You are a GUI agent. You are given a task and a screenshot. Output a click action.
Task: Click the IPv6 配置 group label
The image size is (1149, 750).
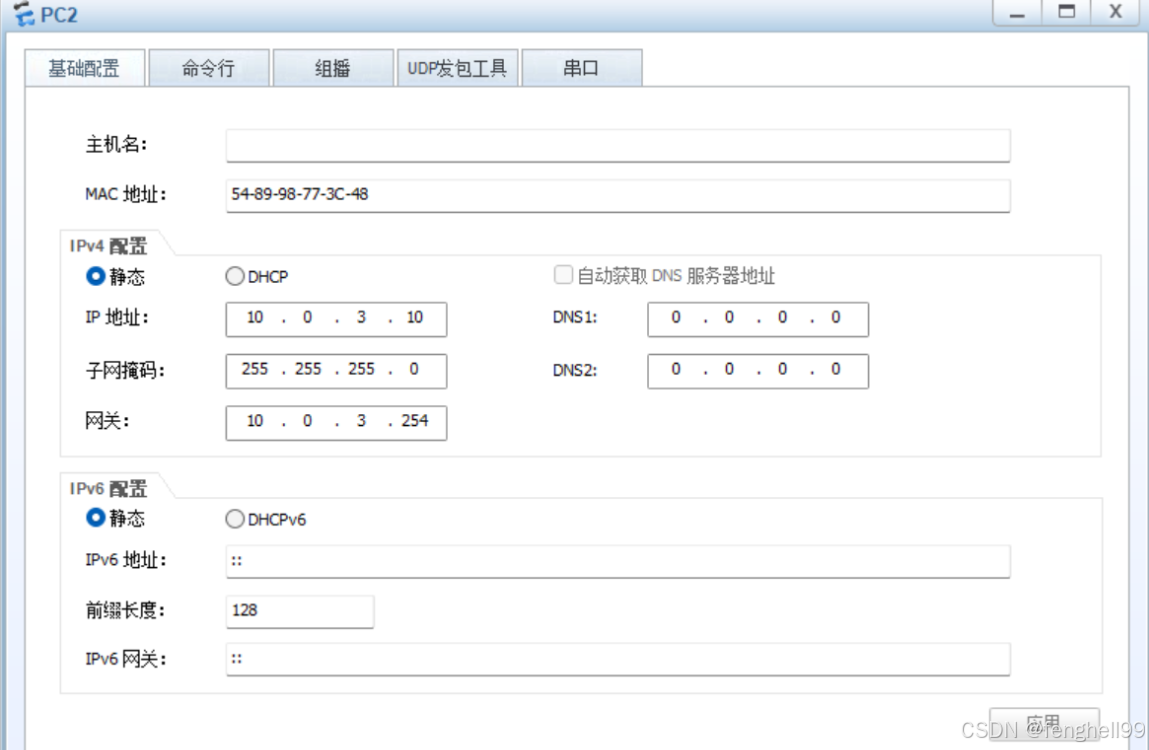point(108,489)
